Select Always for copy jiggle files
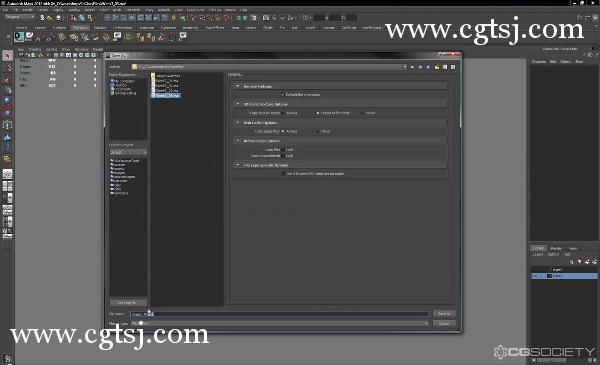This screenshot has width=600, height=365. pos(284,131)
